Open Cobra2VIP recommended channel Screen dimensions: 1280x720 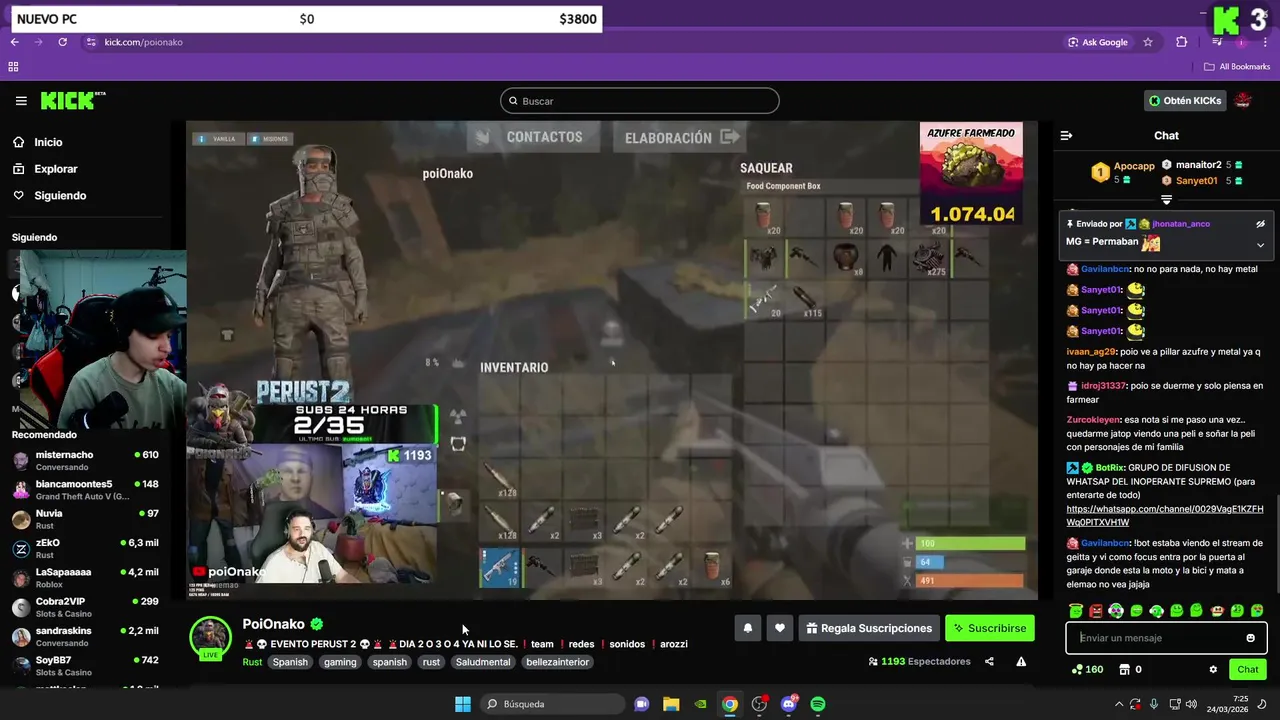85,607
